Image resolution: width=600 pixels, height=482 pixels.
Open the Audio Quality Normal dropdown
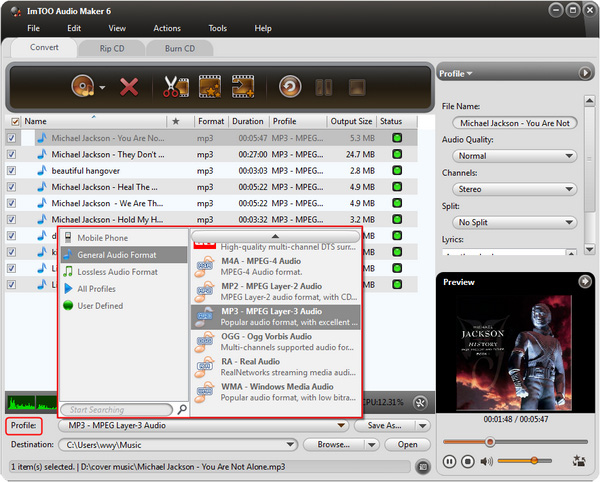point(515,156)
